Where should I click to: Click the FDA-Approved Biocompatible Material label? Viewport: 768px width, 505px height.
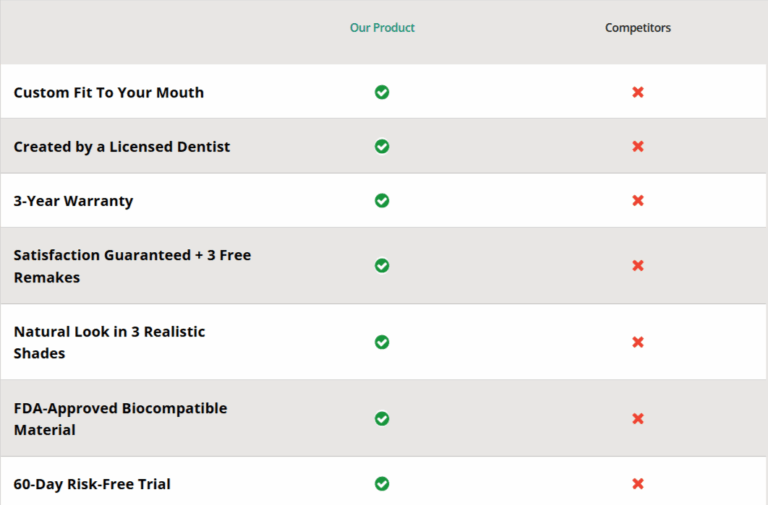tap(120, 419)
